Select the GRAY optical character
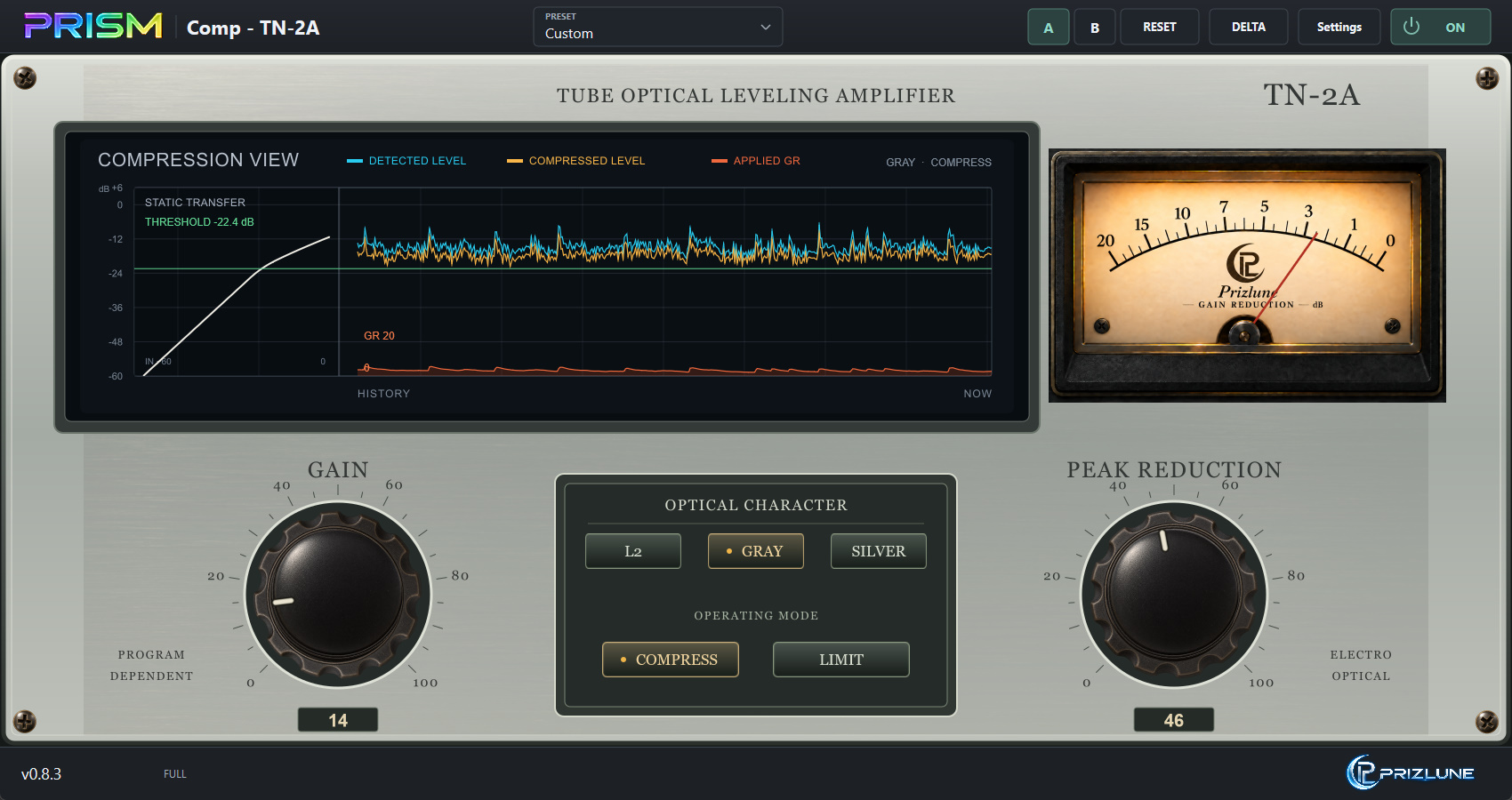The width and height of the screenshot is (1512, 800). click(x=756, y=551)
